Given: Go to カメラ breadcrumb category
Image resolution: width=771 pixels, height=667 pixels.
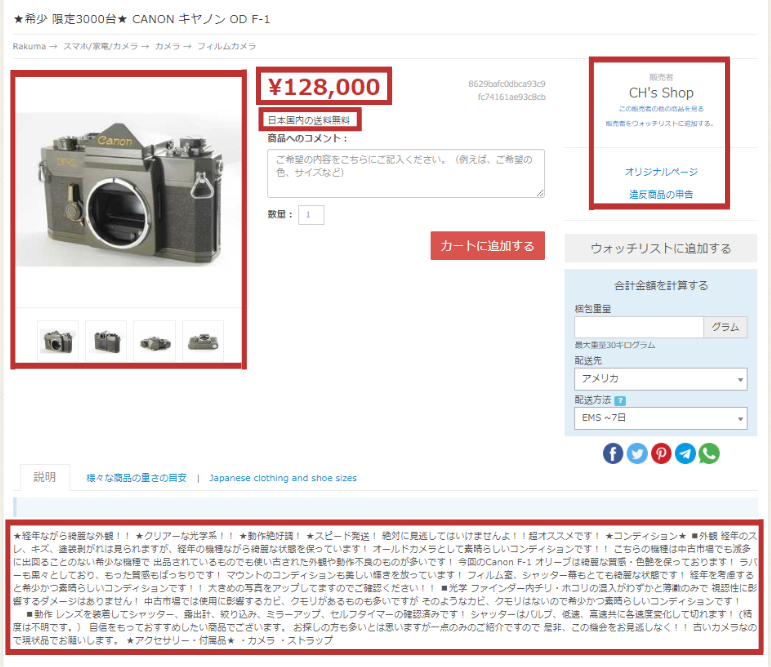Looking at the screenshot, I should coord(167,46).
